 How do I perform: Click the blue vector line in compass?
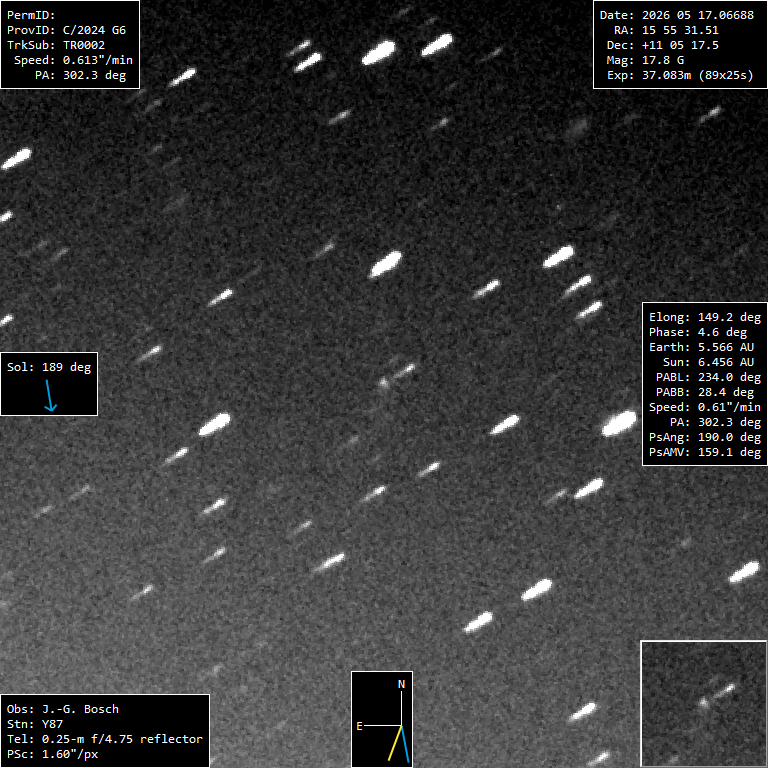(405, 744)
